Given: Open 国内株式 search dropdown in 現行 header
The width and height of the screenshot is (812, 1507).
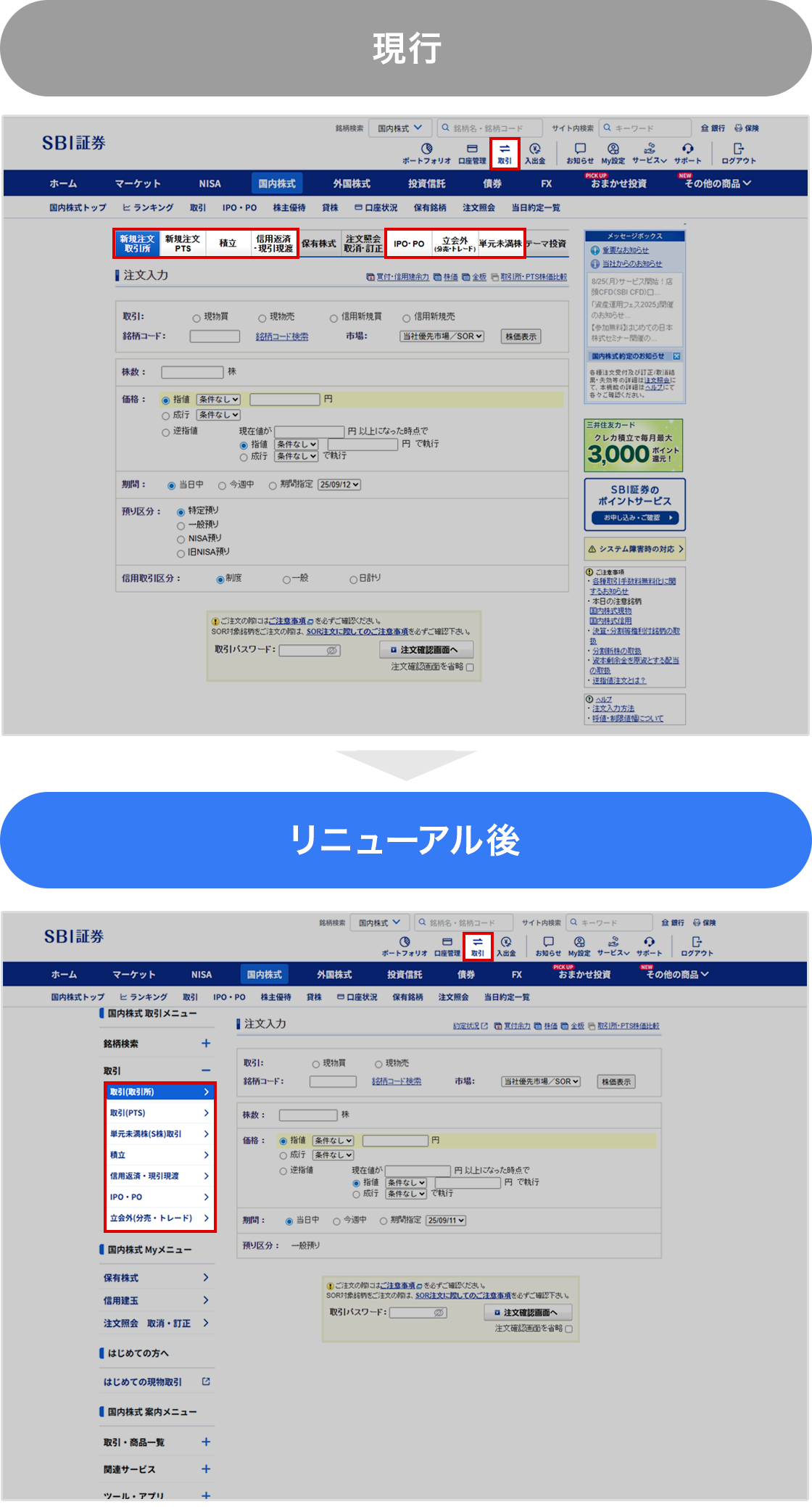Looking at the screenshot, I should (x=400, y=128).
